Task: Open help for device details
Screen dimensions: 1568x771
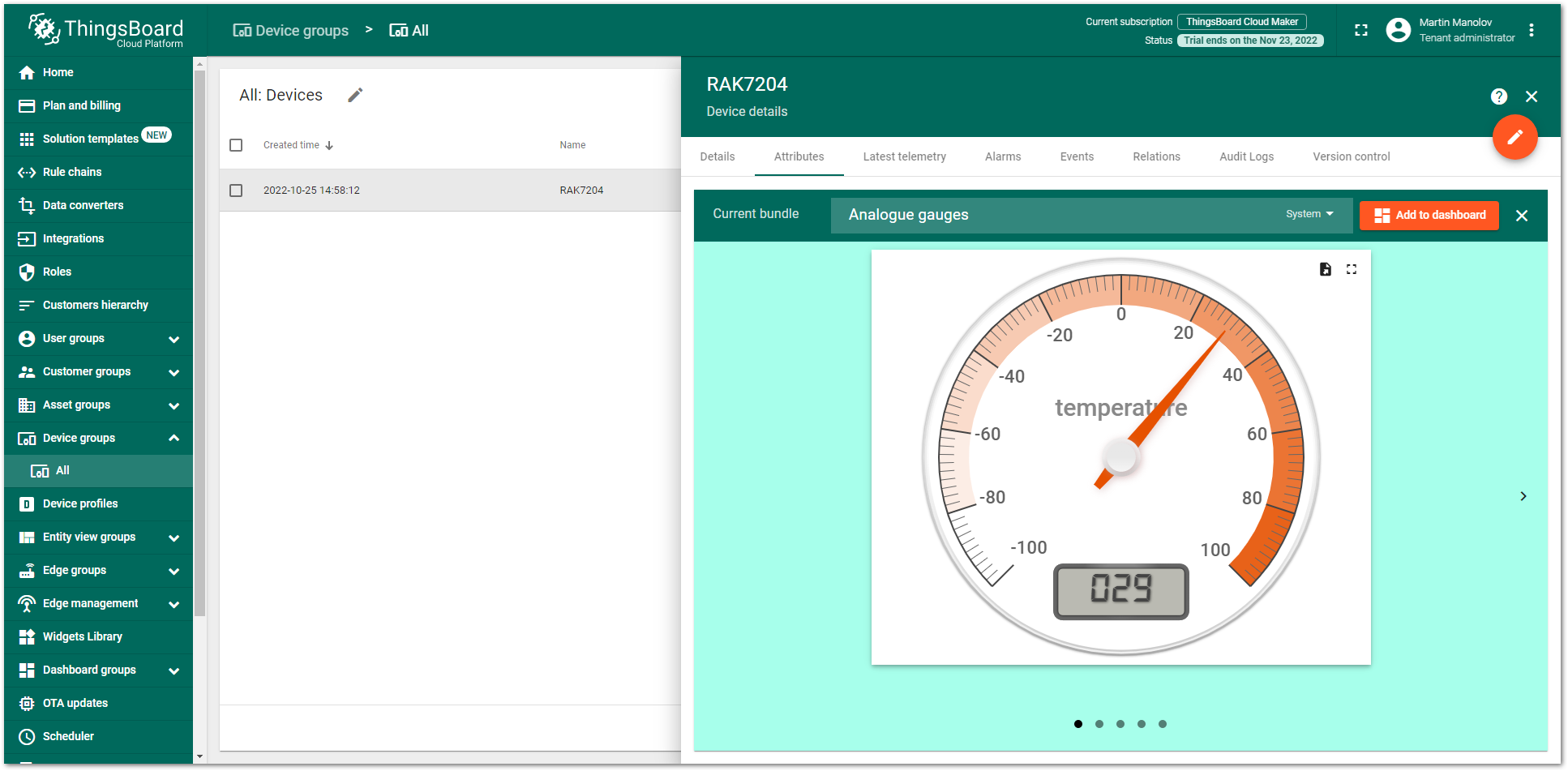Action: pyautogui.click(x=1499, y=96)
